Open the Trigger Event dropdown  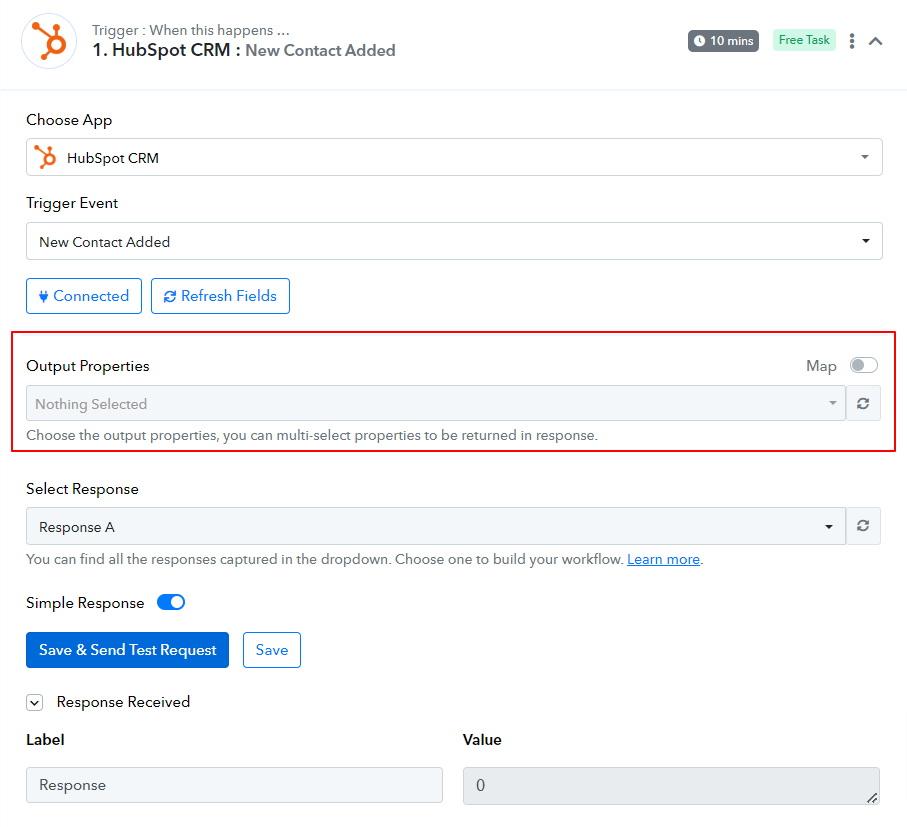454,241
